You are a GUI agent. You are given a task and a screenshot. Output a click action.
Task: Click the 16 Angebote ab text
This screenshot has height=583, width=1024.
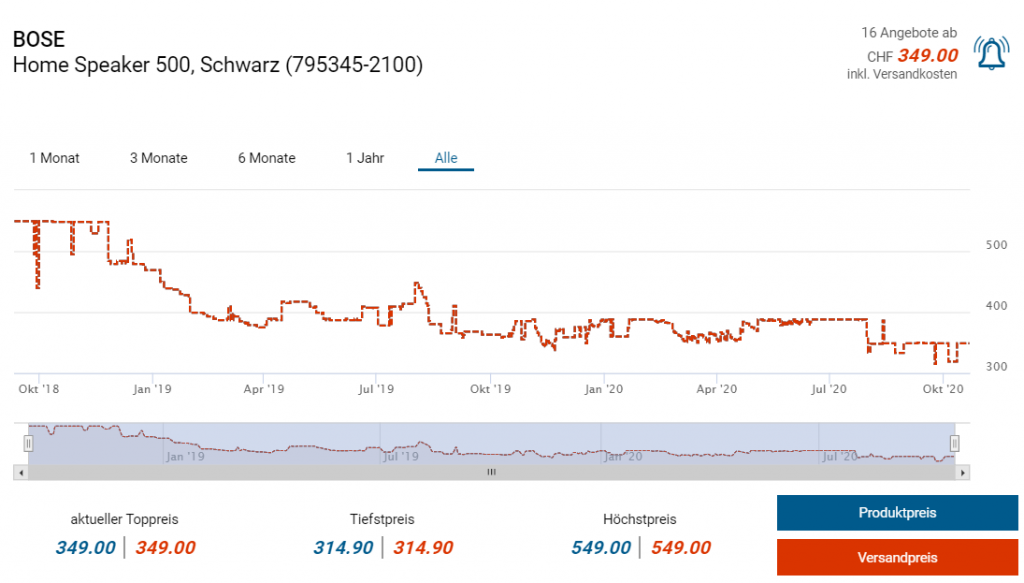click(x=908, y=33)
